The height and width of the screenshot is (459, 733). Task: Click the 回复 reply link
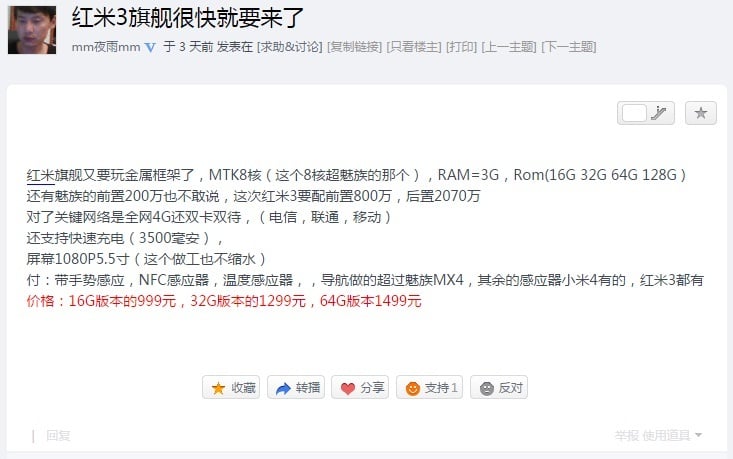[58, 436]
